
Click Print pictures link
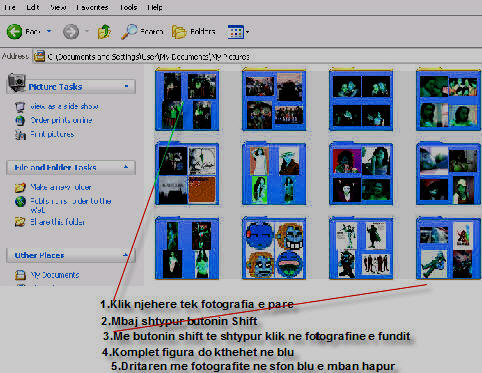(52, 134)
